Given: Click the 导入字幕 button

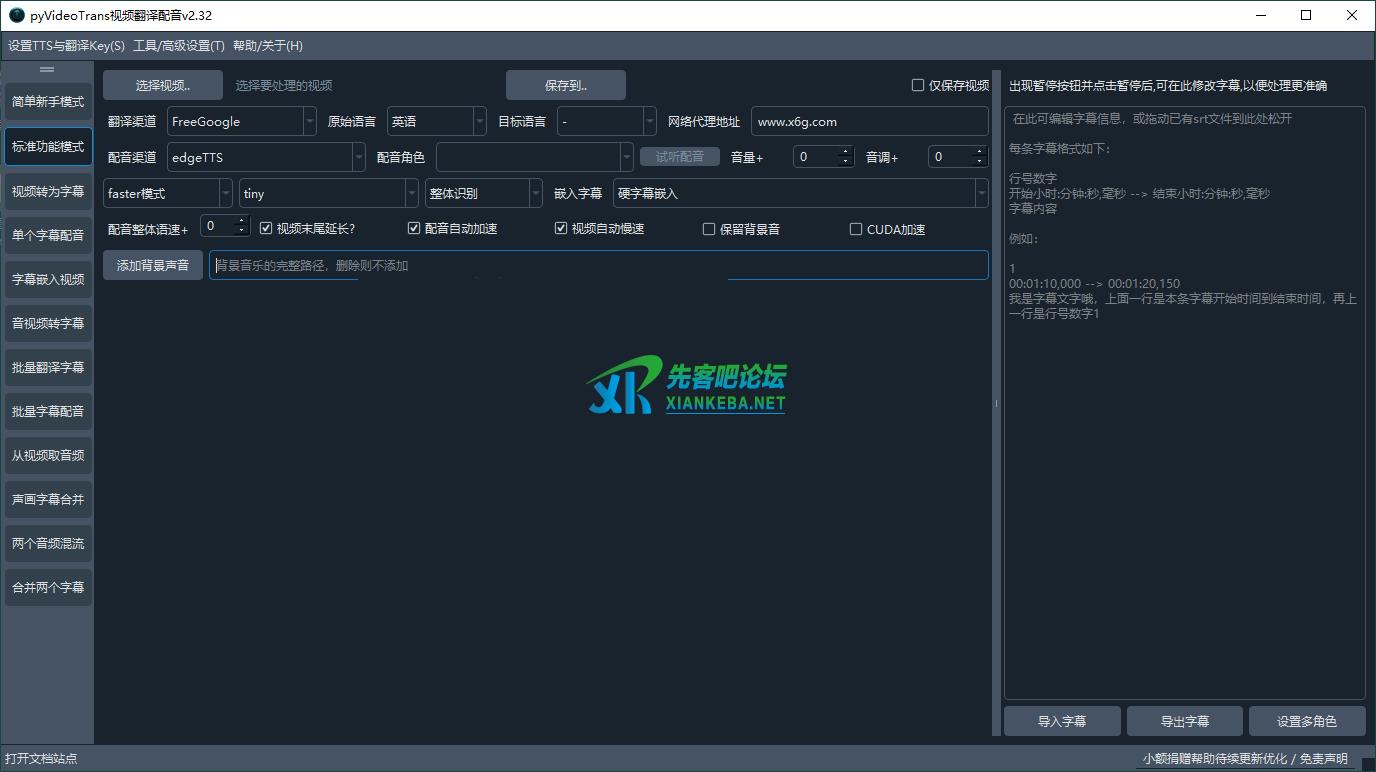Looking at the screenshot, I should coord(1062,721).
